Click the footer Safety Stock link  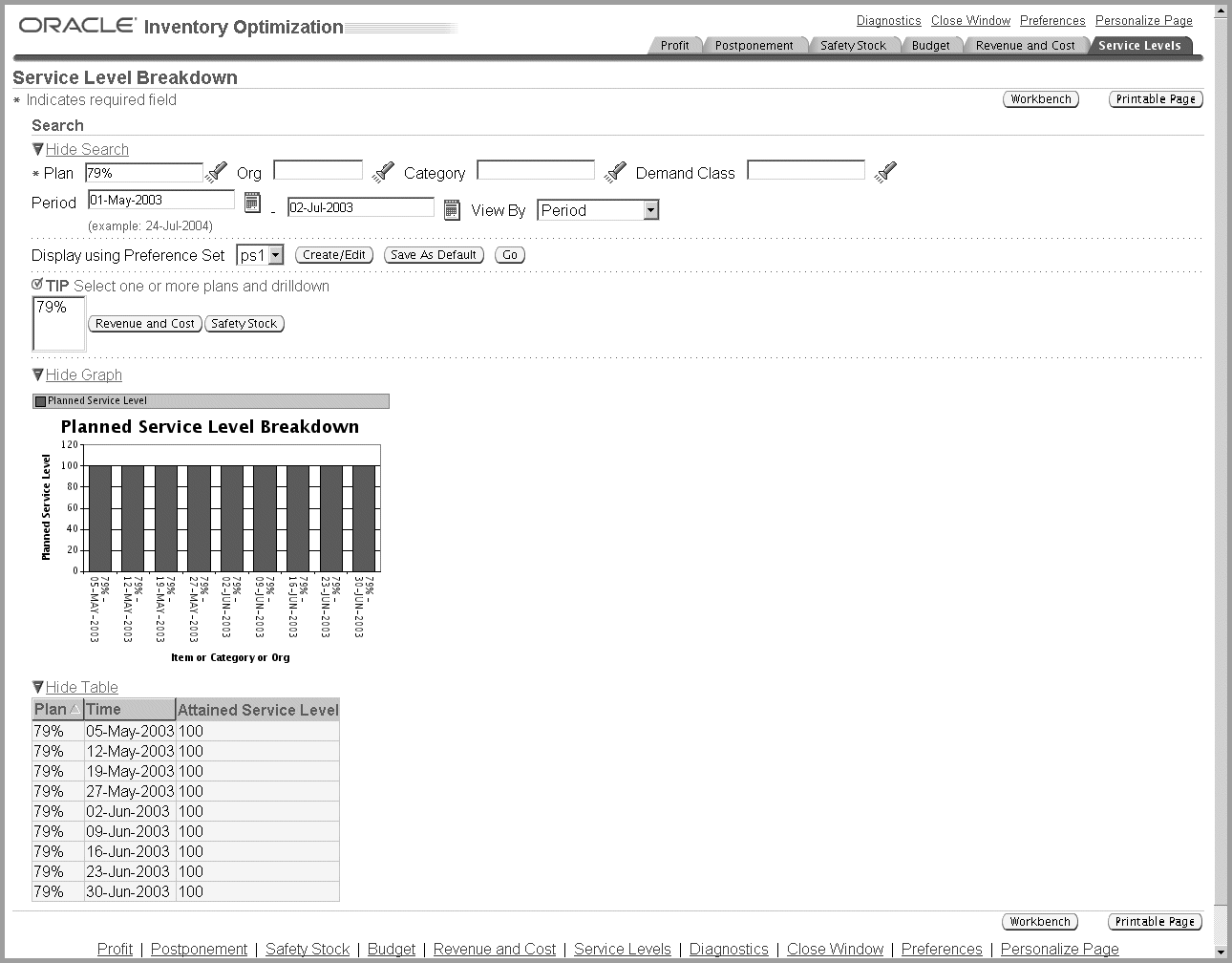click(x=308, y=949)
